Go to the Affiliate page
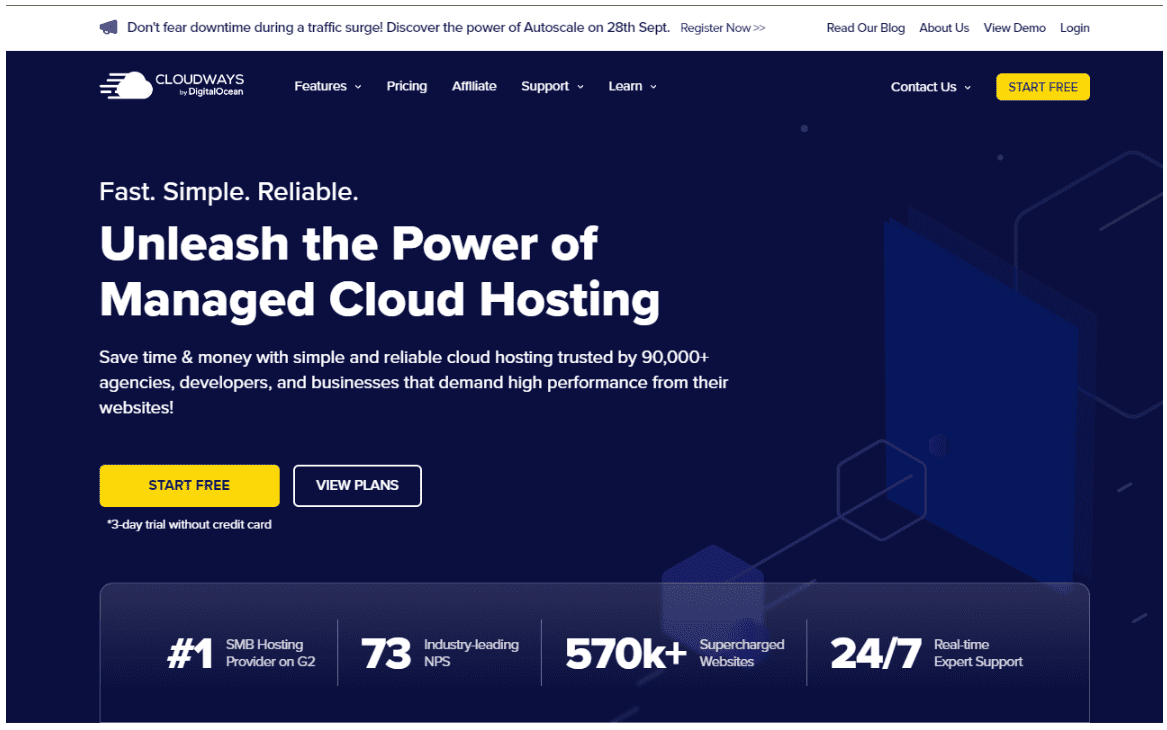Image resolution: width=1167 pixels, height=730 pixels. click(x=474, y=86)
